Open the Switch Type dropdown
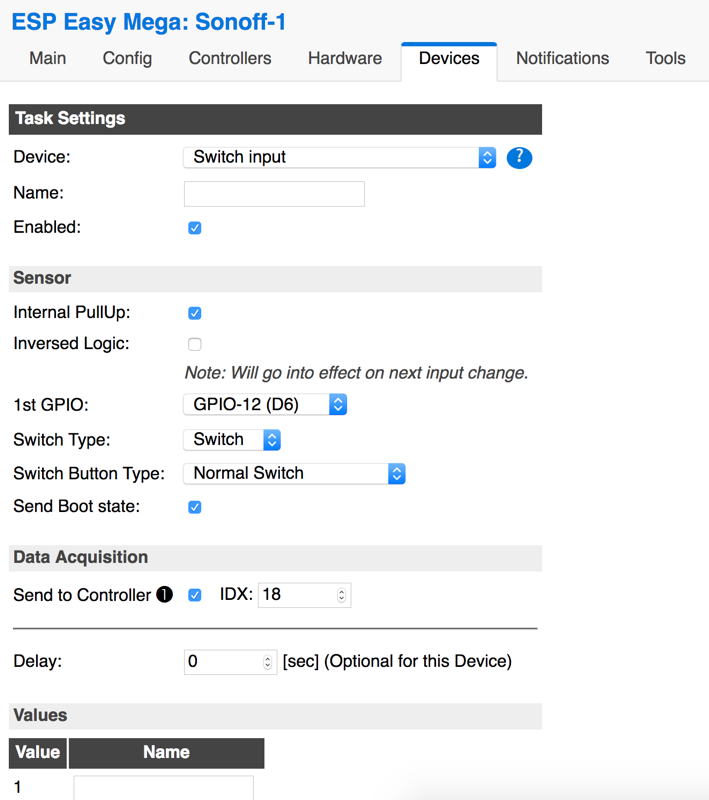Viewport: 709px width, 800px height. [232, 439]
